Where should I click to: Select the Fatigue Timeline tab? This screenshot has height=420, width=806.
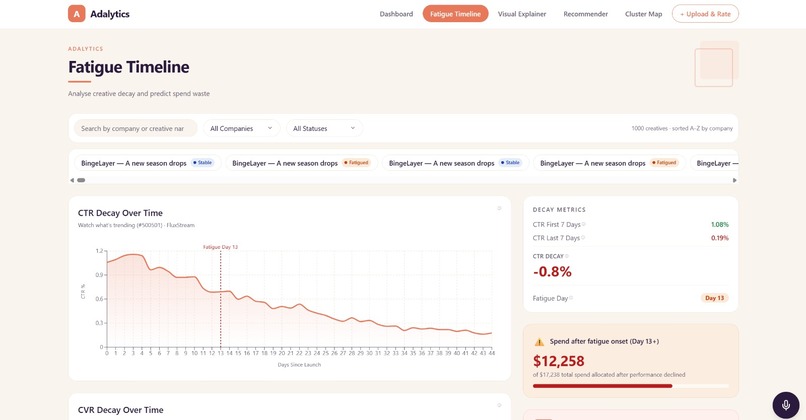coord(455,14)
